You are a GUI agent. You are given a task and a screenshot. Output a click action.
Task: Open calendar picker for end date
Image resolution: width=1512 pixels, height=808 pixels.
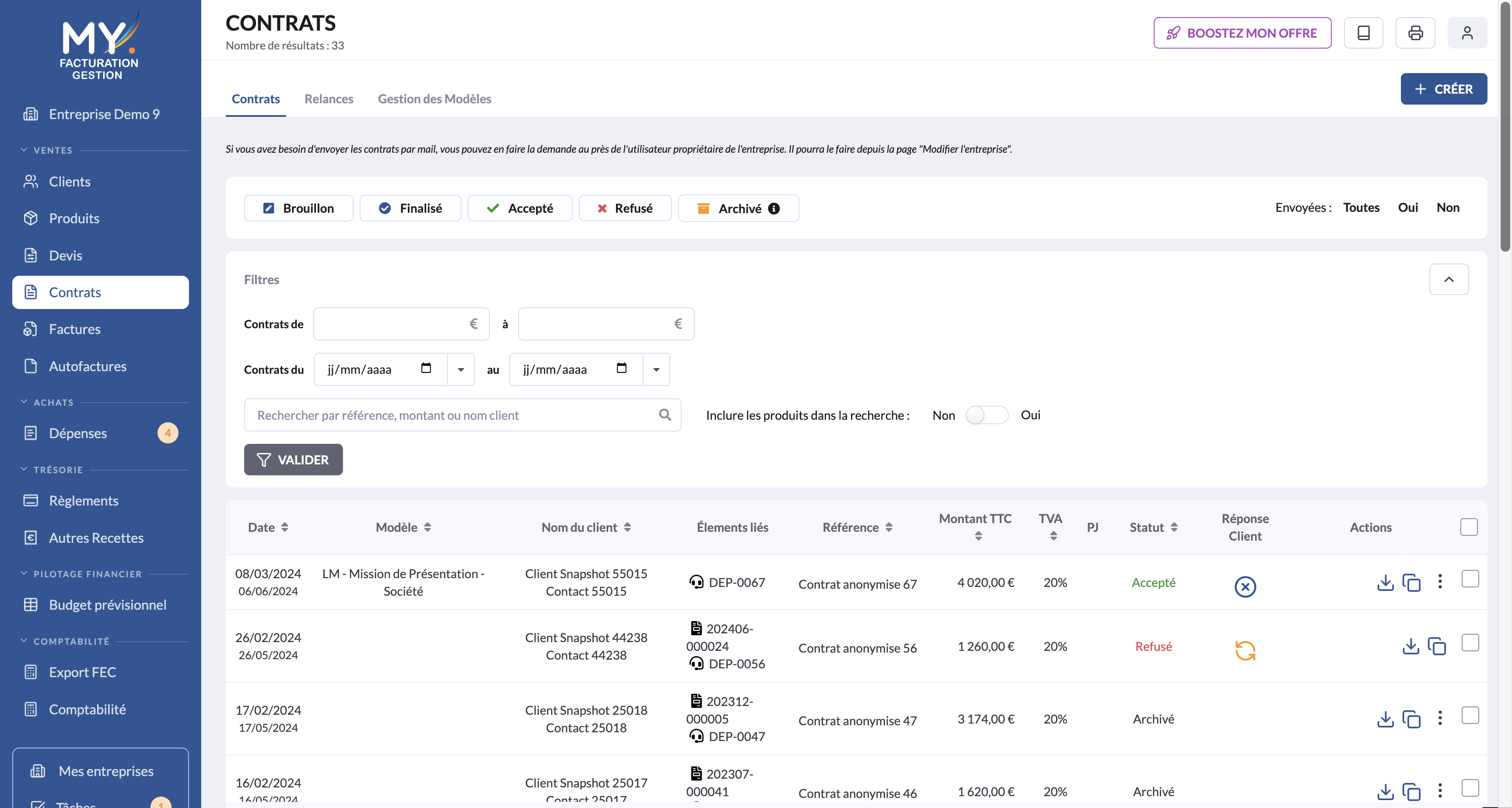coord(622,368)
